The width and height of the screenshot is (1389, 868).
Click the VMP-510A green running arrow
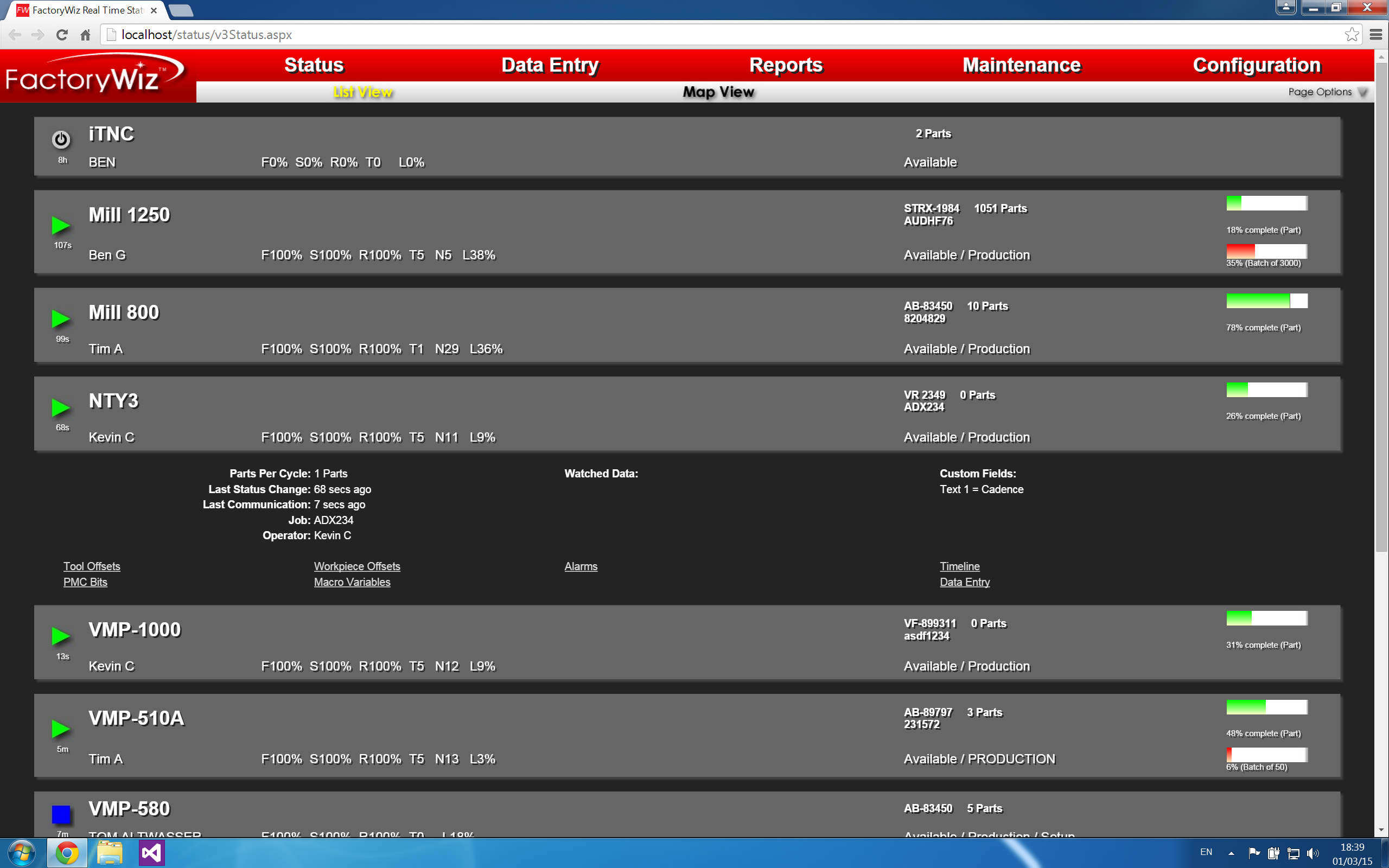pos(61,729)
